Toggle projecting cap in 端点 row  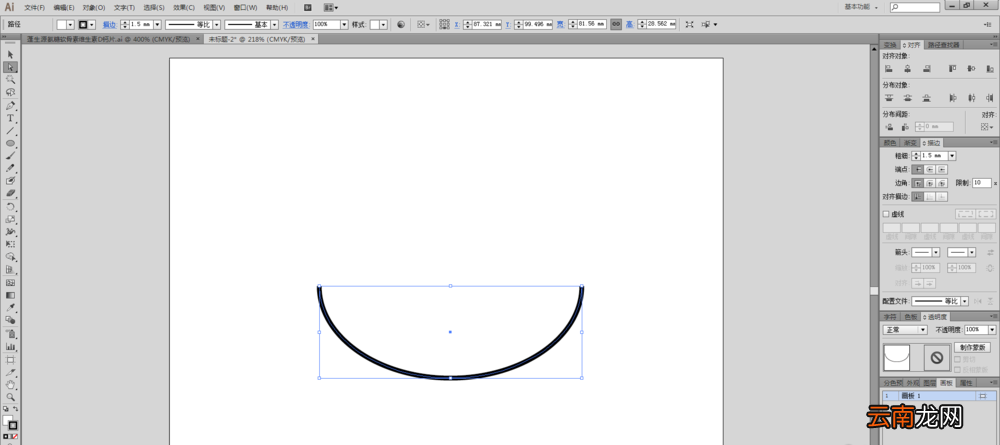point(942,170)
